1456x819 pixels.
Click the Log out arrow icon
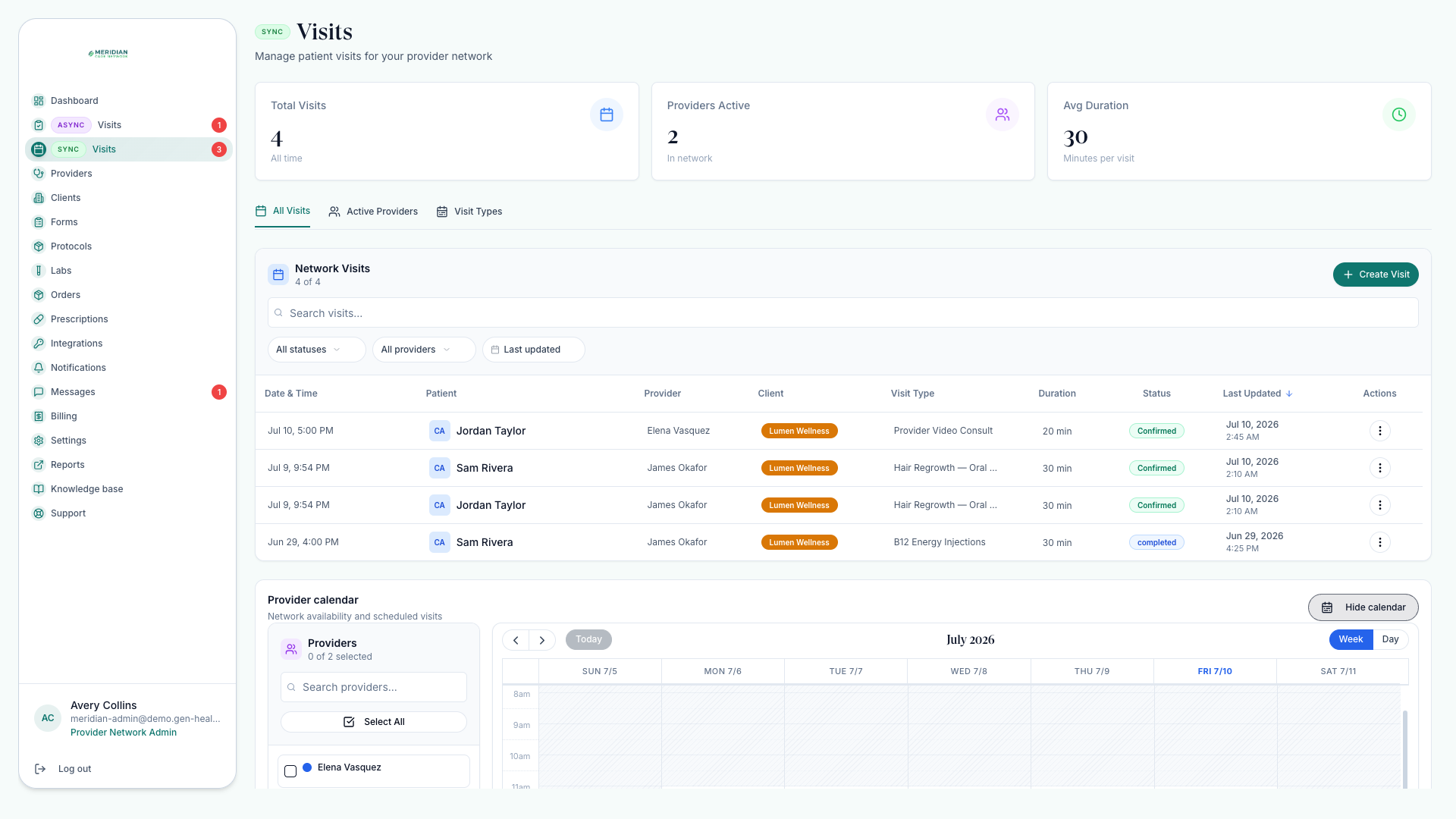(40, 769)
